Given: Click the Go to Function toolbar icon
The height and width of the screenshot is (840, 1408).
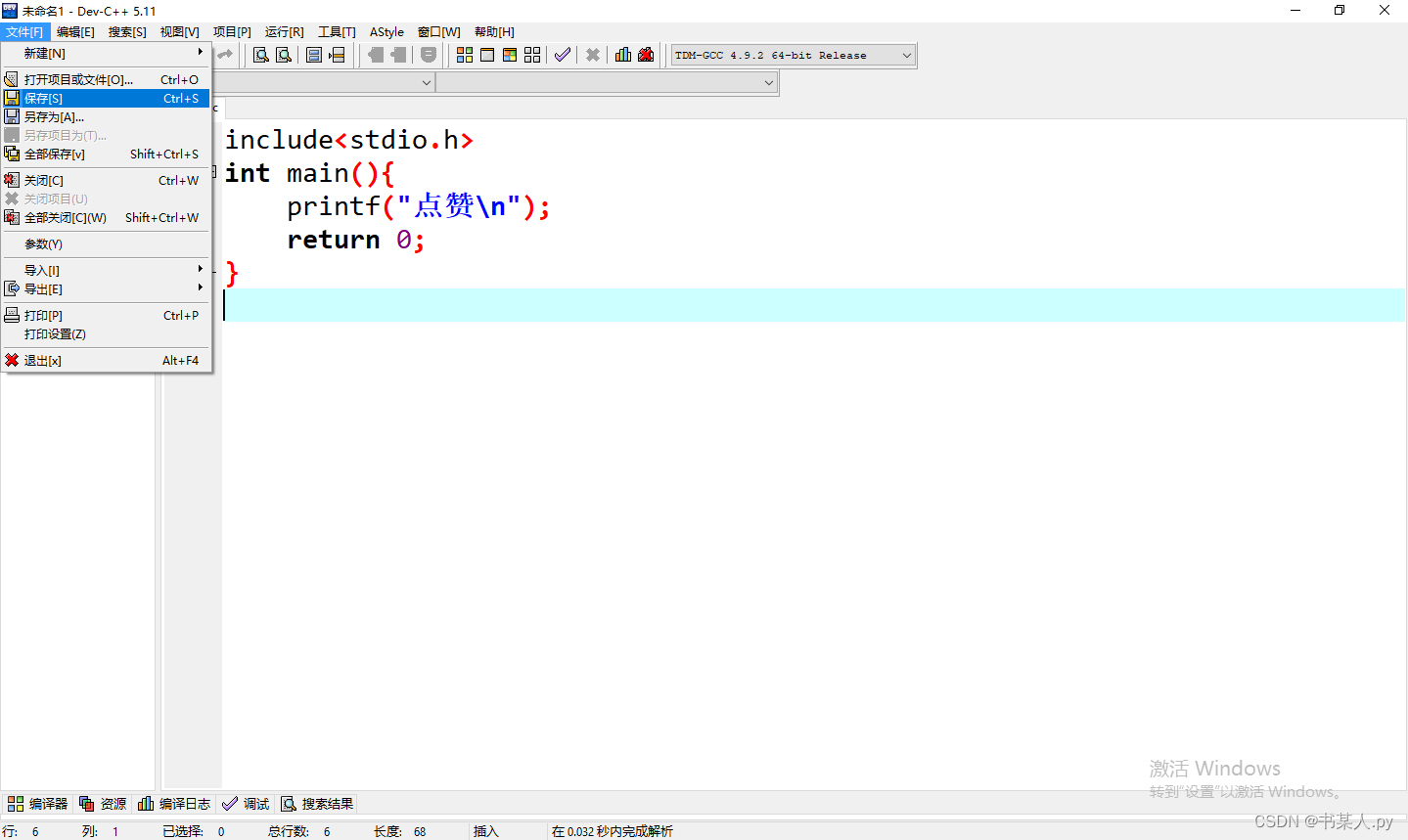Looking at the screenshot, I should click(314, 55).
